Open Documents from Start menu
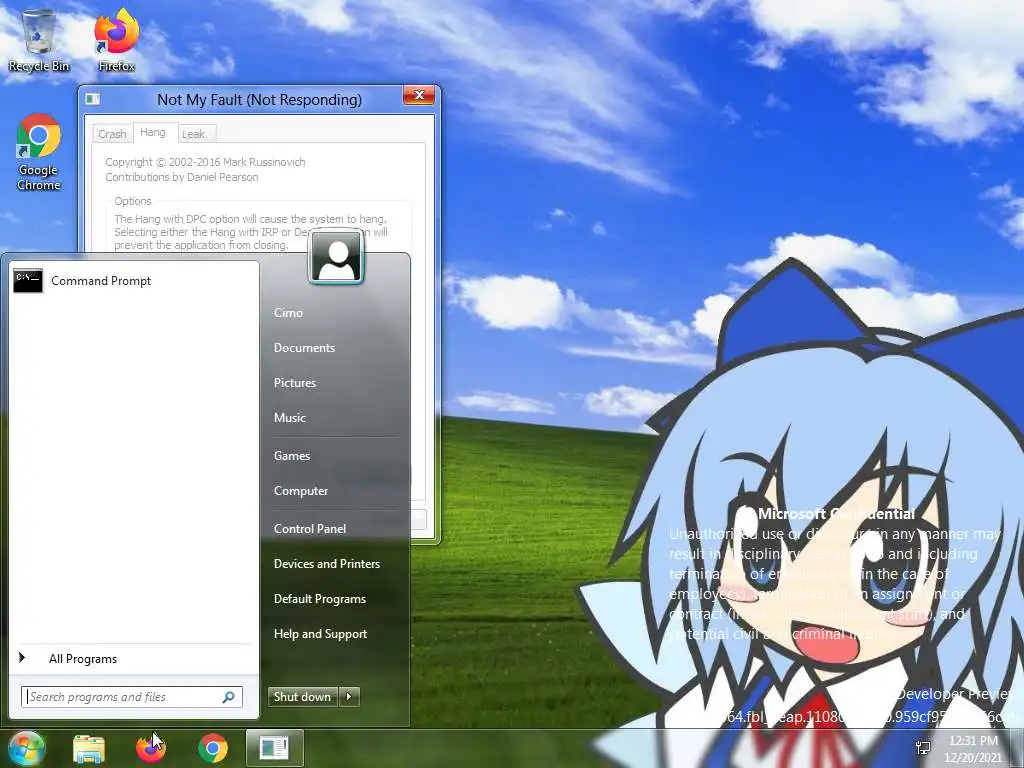The image size is (1024, 768). point(304,348)
